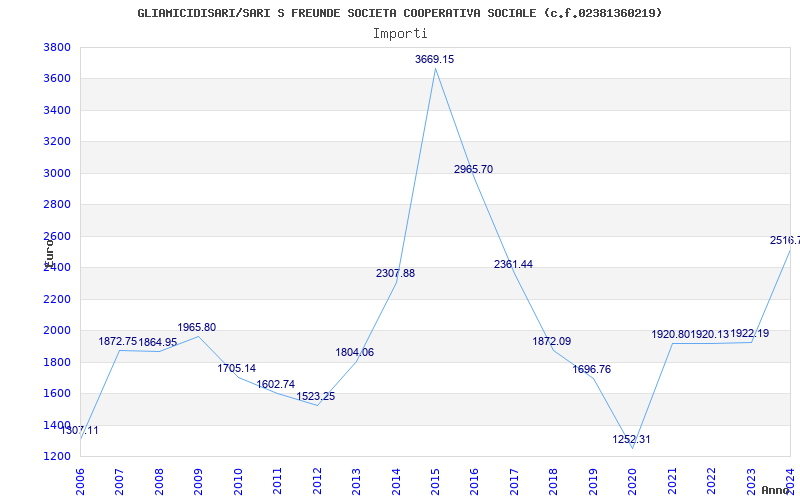
Task: Click the 1965.80 data label
Action: (x=196, y=328)
